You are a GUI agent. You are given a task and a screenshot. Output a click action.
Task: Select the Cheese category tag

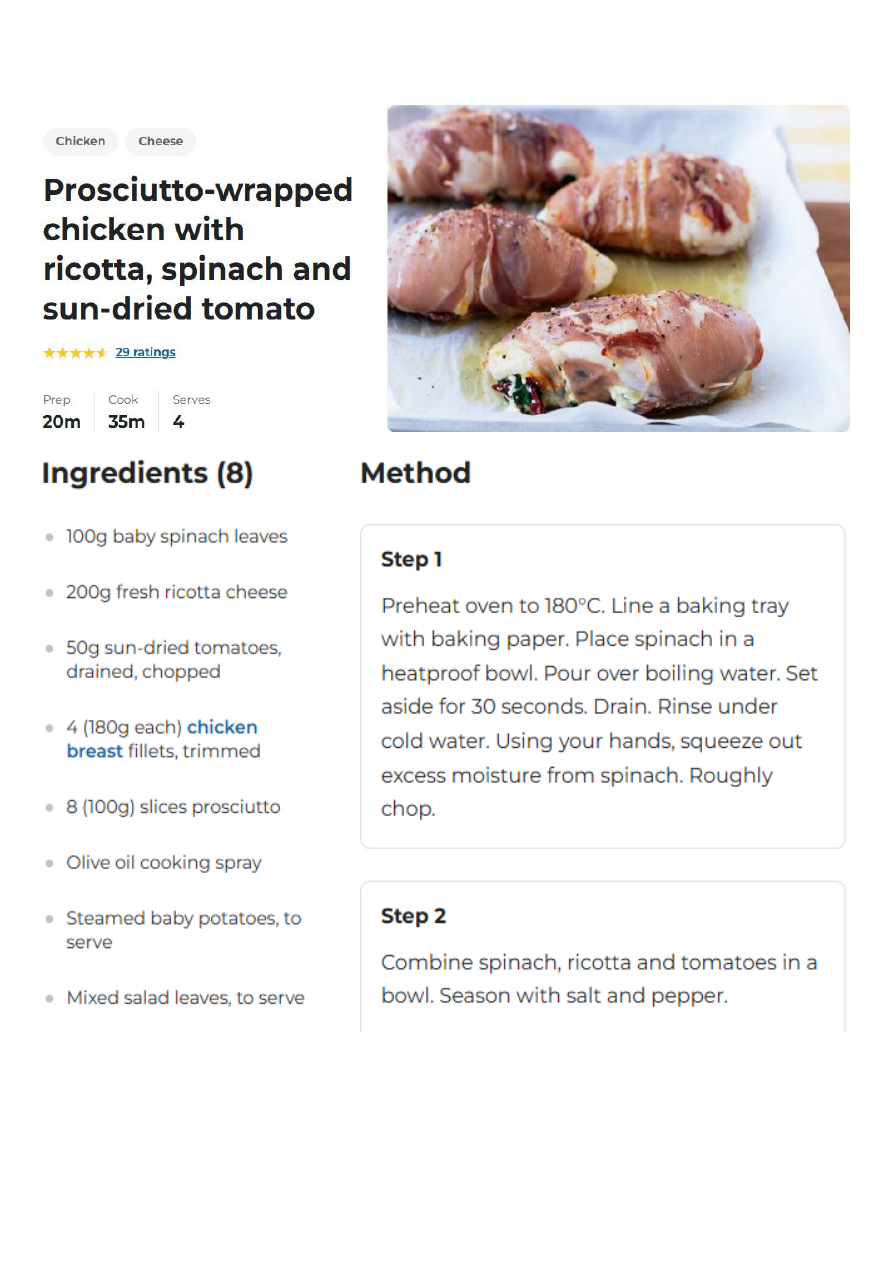click(160, 141)
